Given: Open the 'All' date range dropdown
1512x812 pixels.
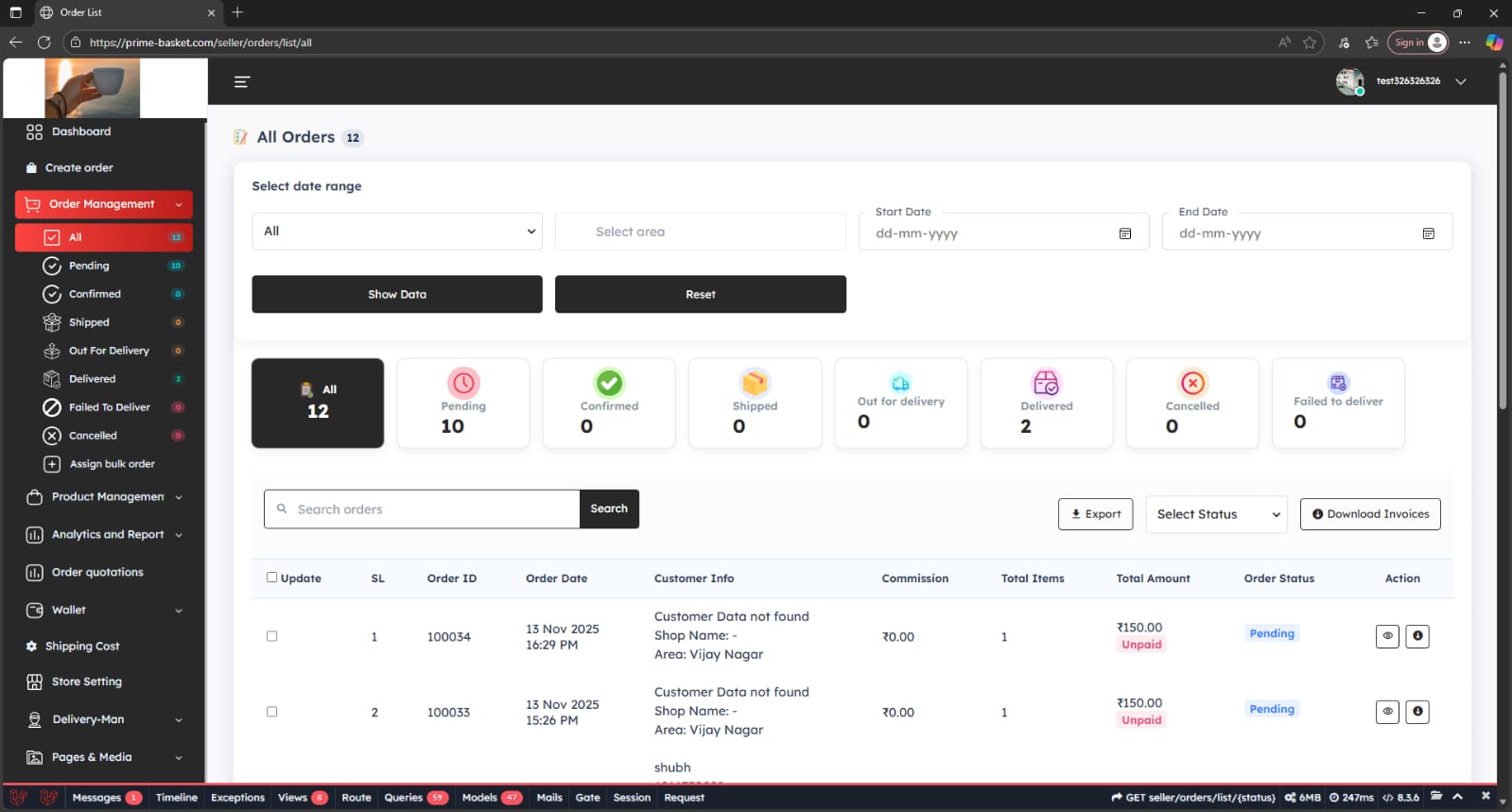Looking at the screenshot, I should [x=396, y=232].
